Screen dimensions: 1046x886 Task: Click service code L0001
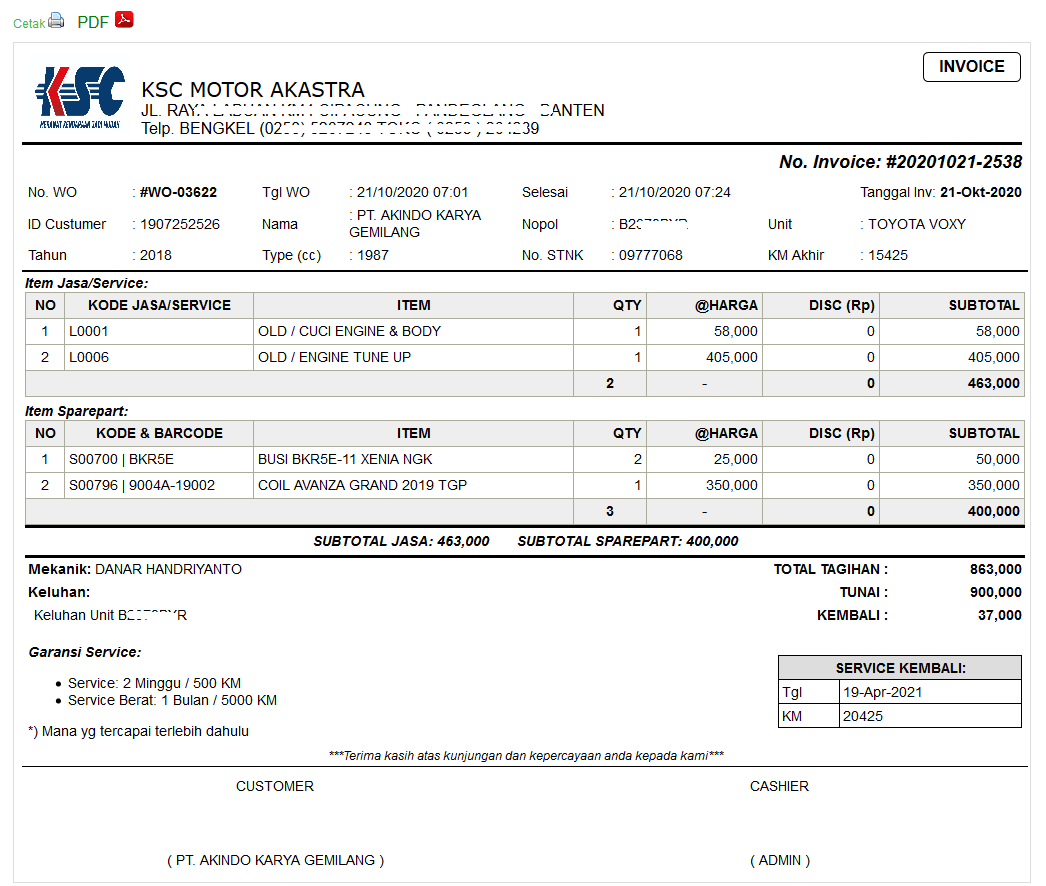(89, 331)
